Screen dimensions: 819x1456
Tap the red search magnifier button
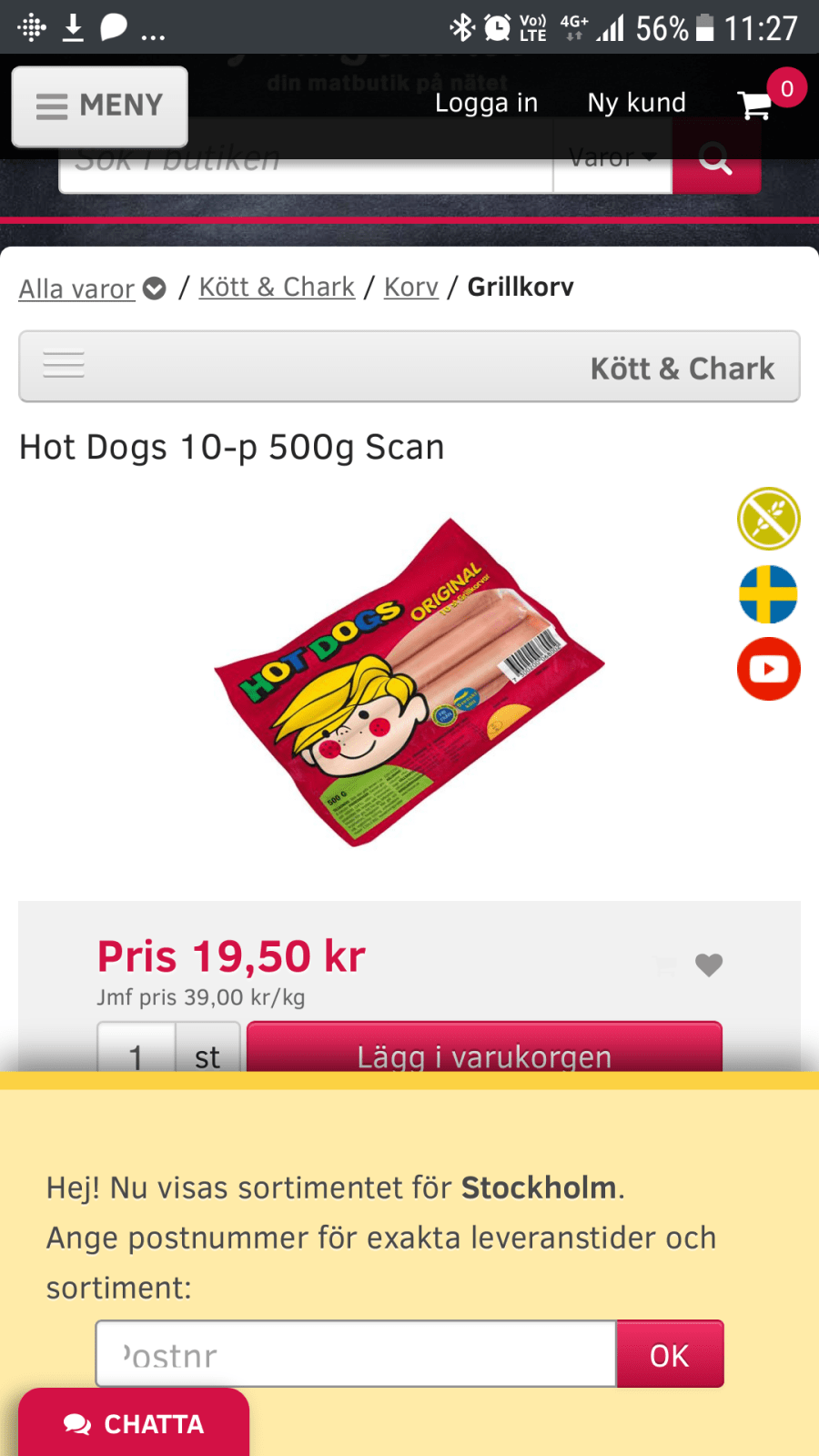coord(716,158)
